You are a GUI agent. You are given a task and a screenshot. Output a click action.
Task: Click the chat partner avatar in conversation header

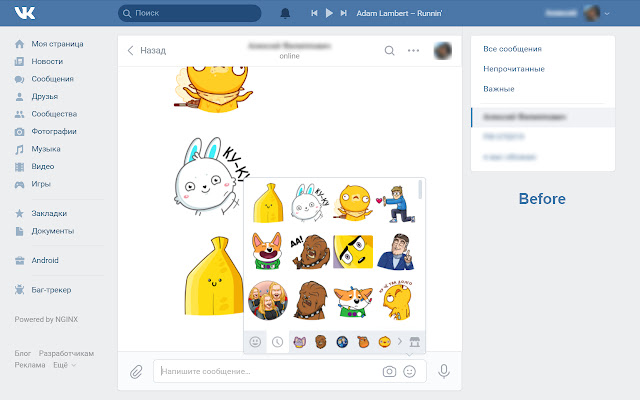coord(442,51)
